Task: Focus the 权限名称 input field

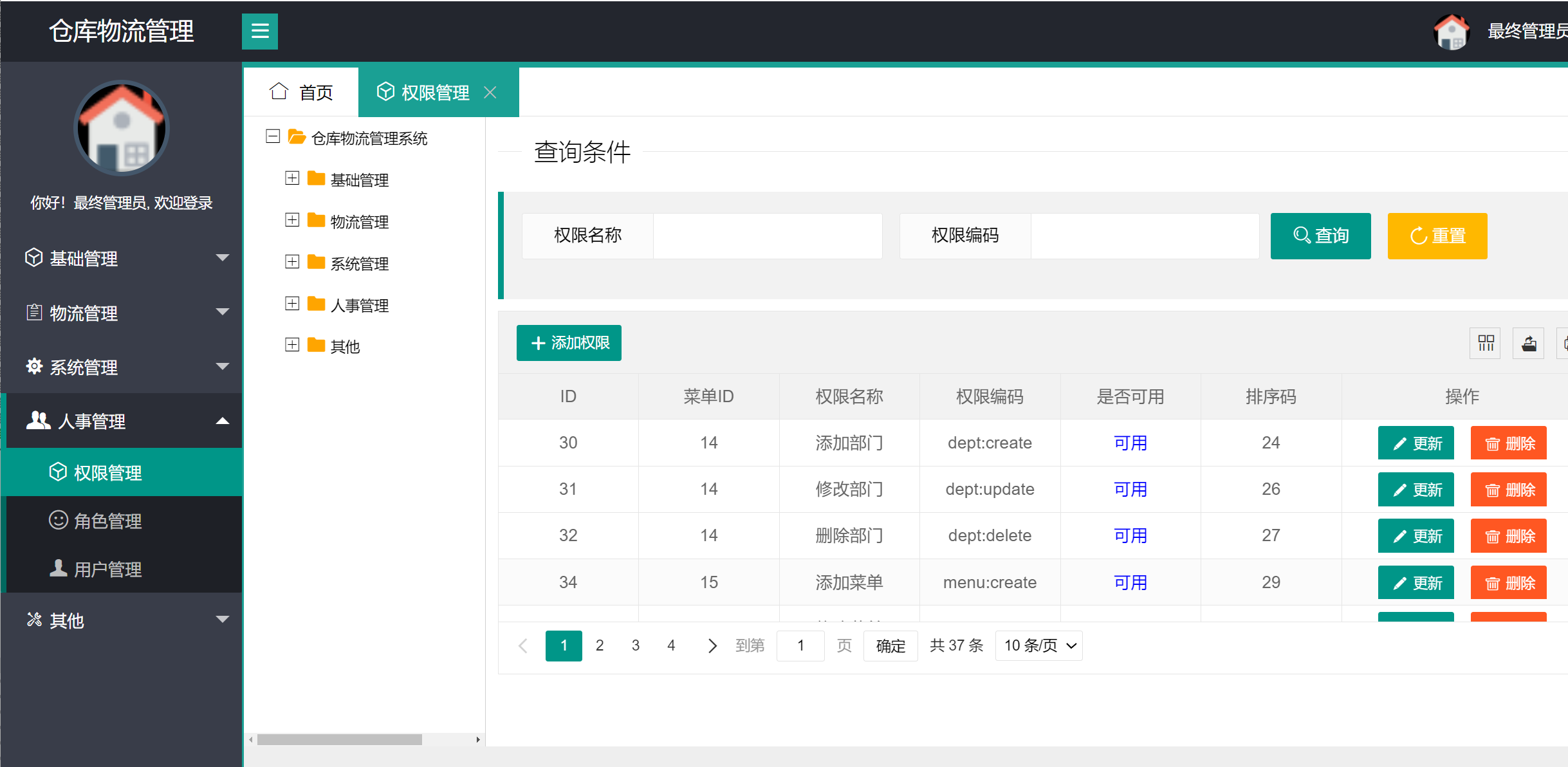Action: click(x=768, y=236)
